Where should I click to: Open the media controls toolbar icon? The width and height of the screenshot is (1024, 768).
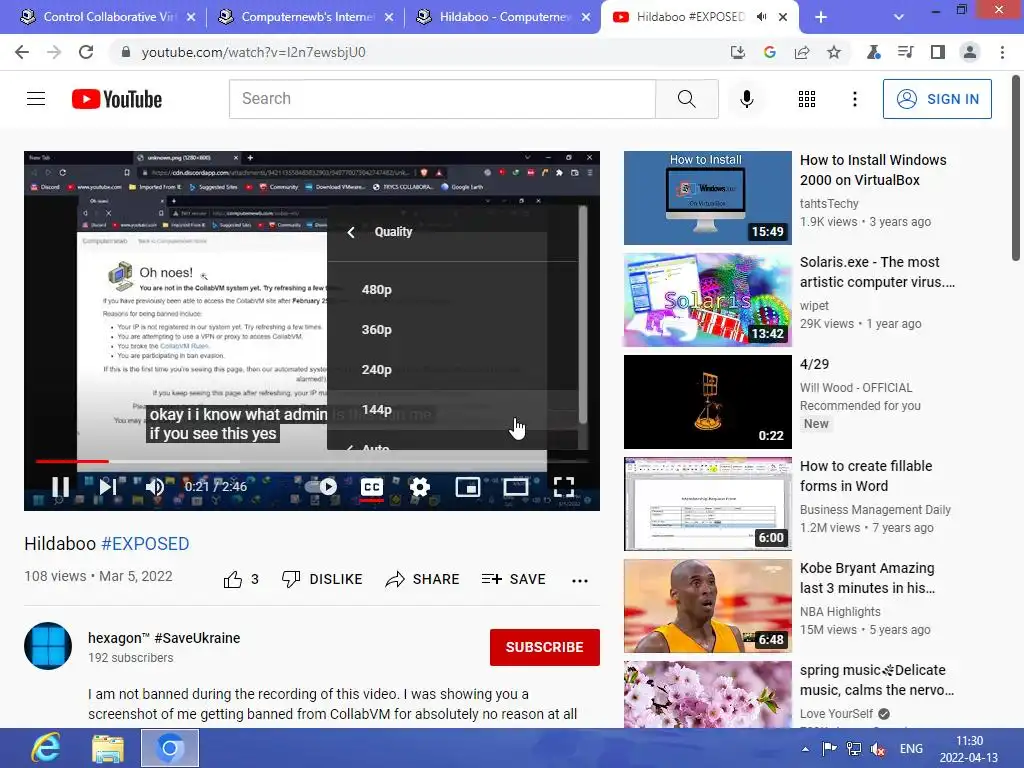[x=905, y=52]
